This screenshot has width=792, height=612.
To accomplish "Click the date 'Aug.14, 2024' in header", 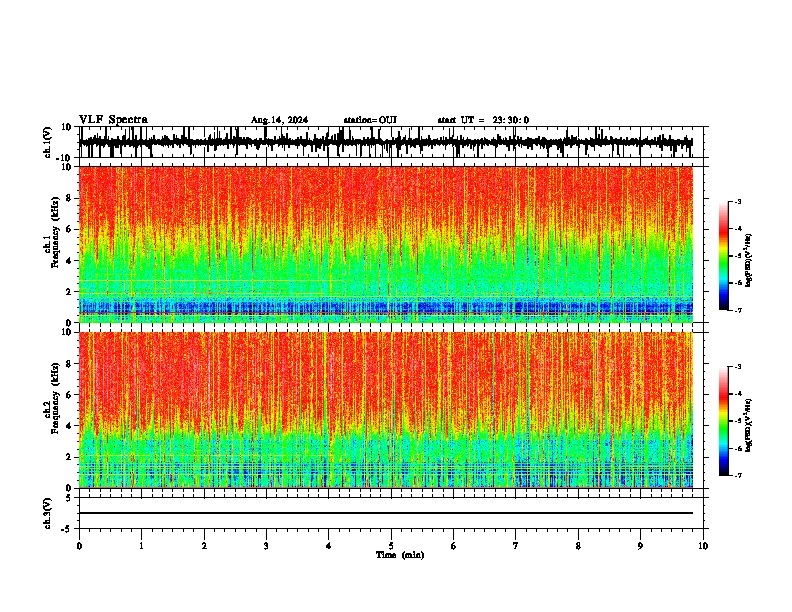I will tap(279, 120).
